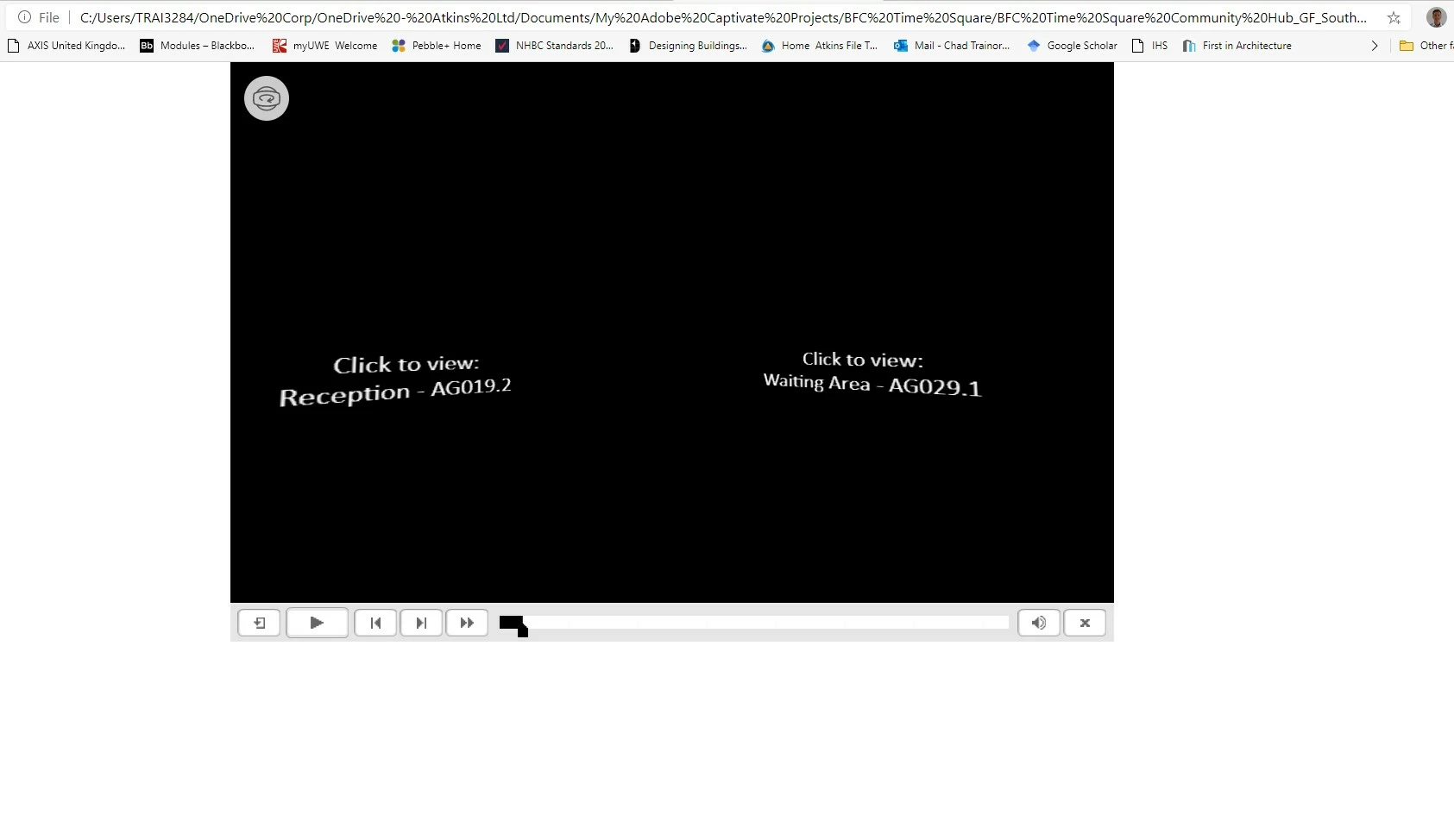Image resolution: width=1454 pixels, height=840 pixels.
Task: Click the playback progress slider handle
Action: [523, 631]
